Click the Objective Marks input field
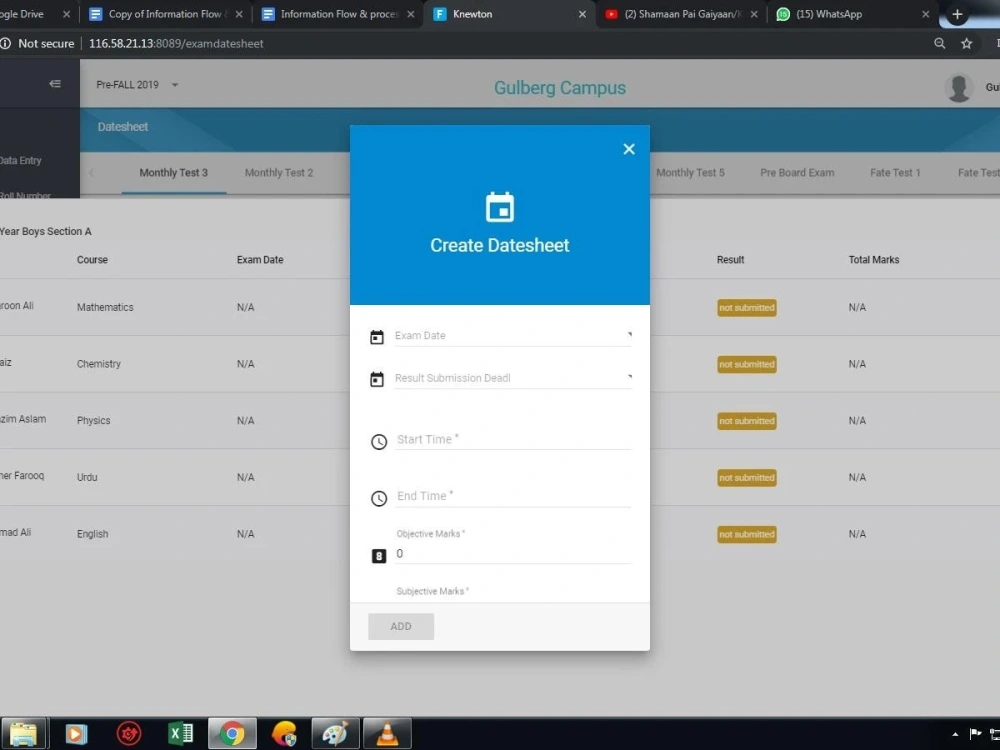Screen dimensions: 1000x750 513,554
